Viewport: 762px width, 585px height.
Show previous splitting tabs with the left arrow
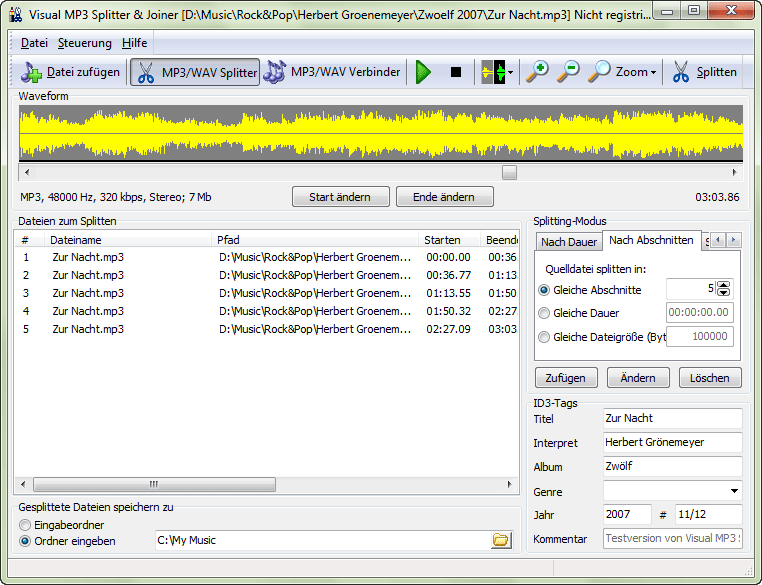(718, 240)
